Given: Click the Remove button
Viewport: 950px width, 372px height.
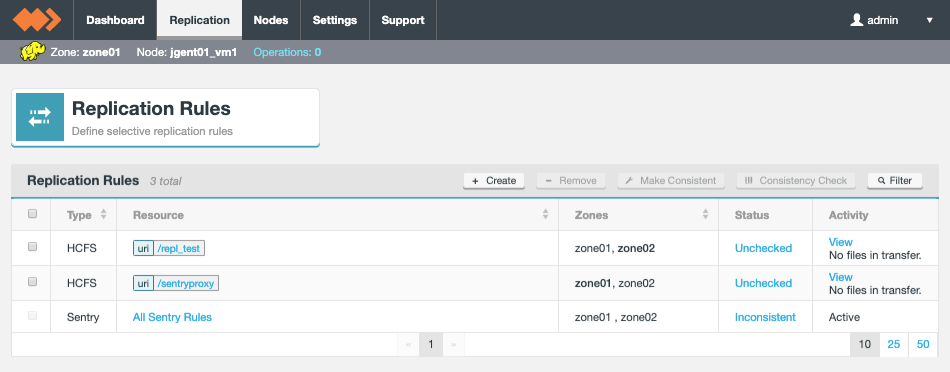Looking at the screenshot, I should (x=571, y=181).
